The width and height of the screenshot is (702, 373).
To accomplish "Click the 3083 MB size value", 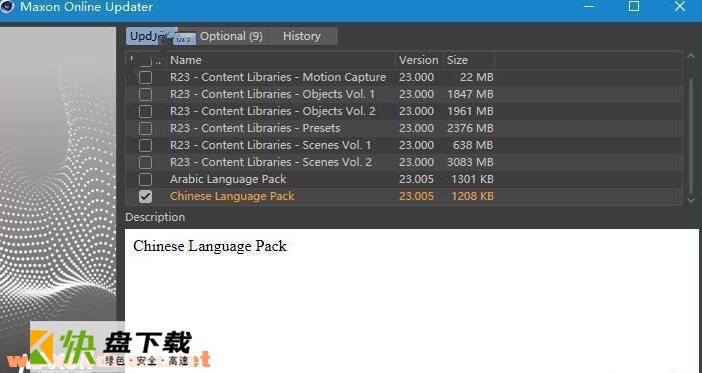I will (470, 162).
